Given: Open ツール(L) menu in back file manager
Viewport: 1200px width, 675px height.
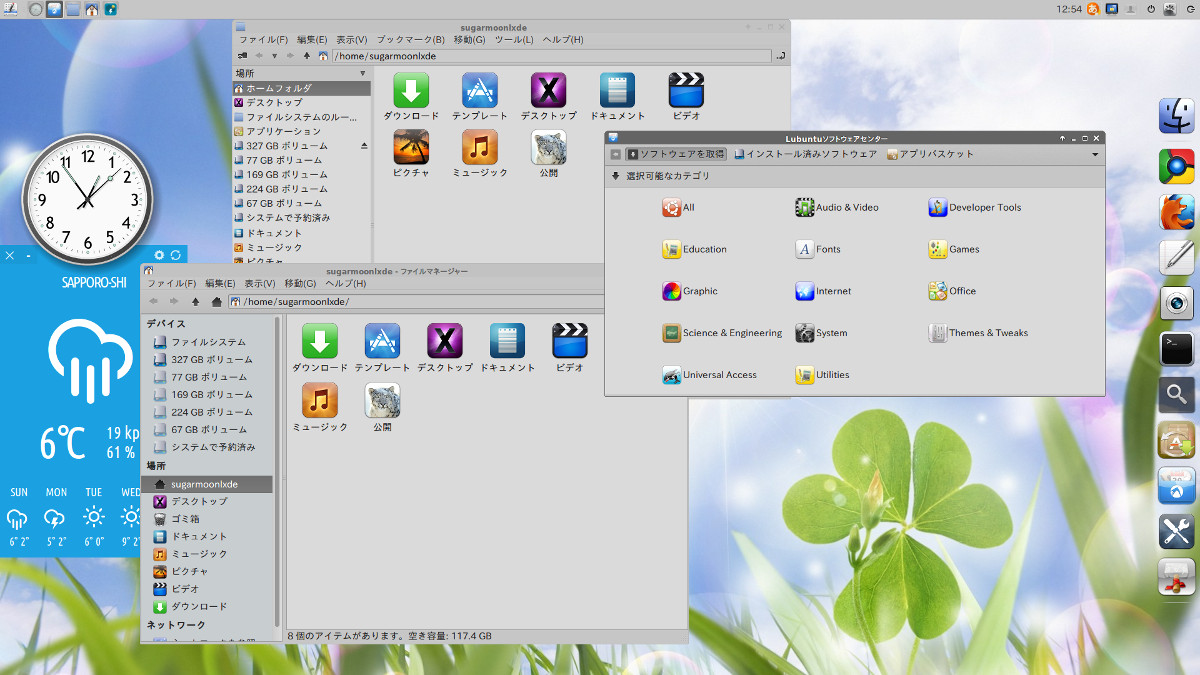Looking at the screenshot, I should point(515,40).
